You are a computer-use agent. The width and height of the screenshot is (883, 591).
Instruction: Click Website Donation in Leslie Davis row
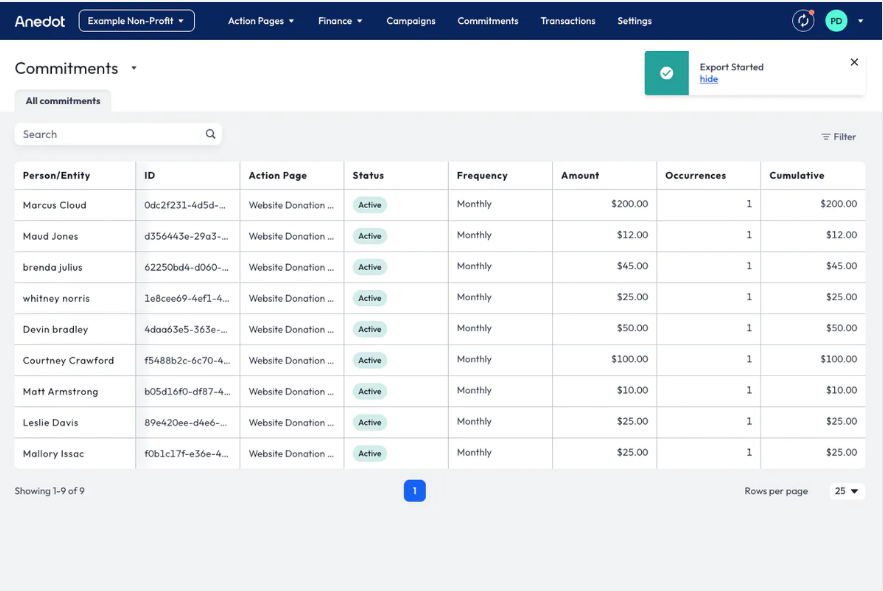tap(291, 422)
